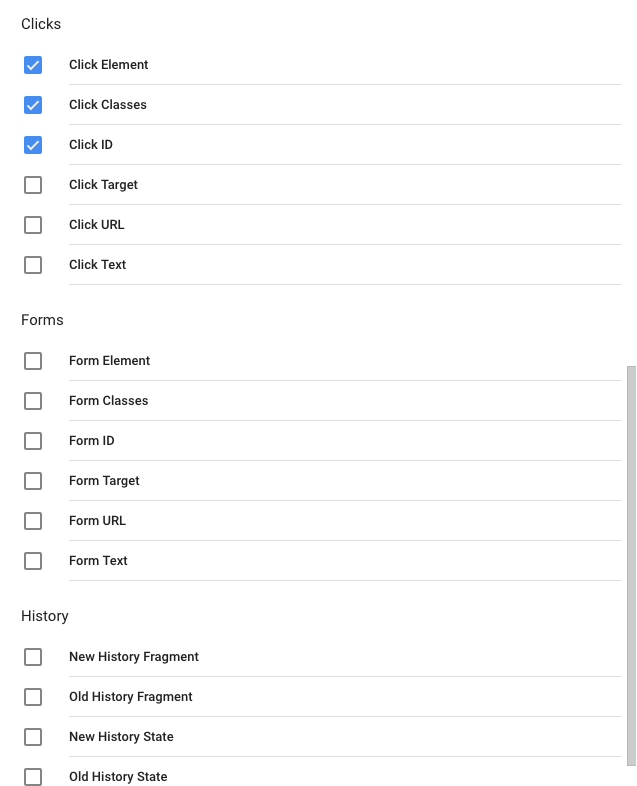Image resolution: width=637 pixels, height=786 pixels.
Task: Enable New History Fragment checkbox
Action: coord(33,657)
